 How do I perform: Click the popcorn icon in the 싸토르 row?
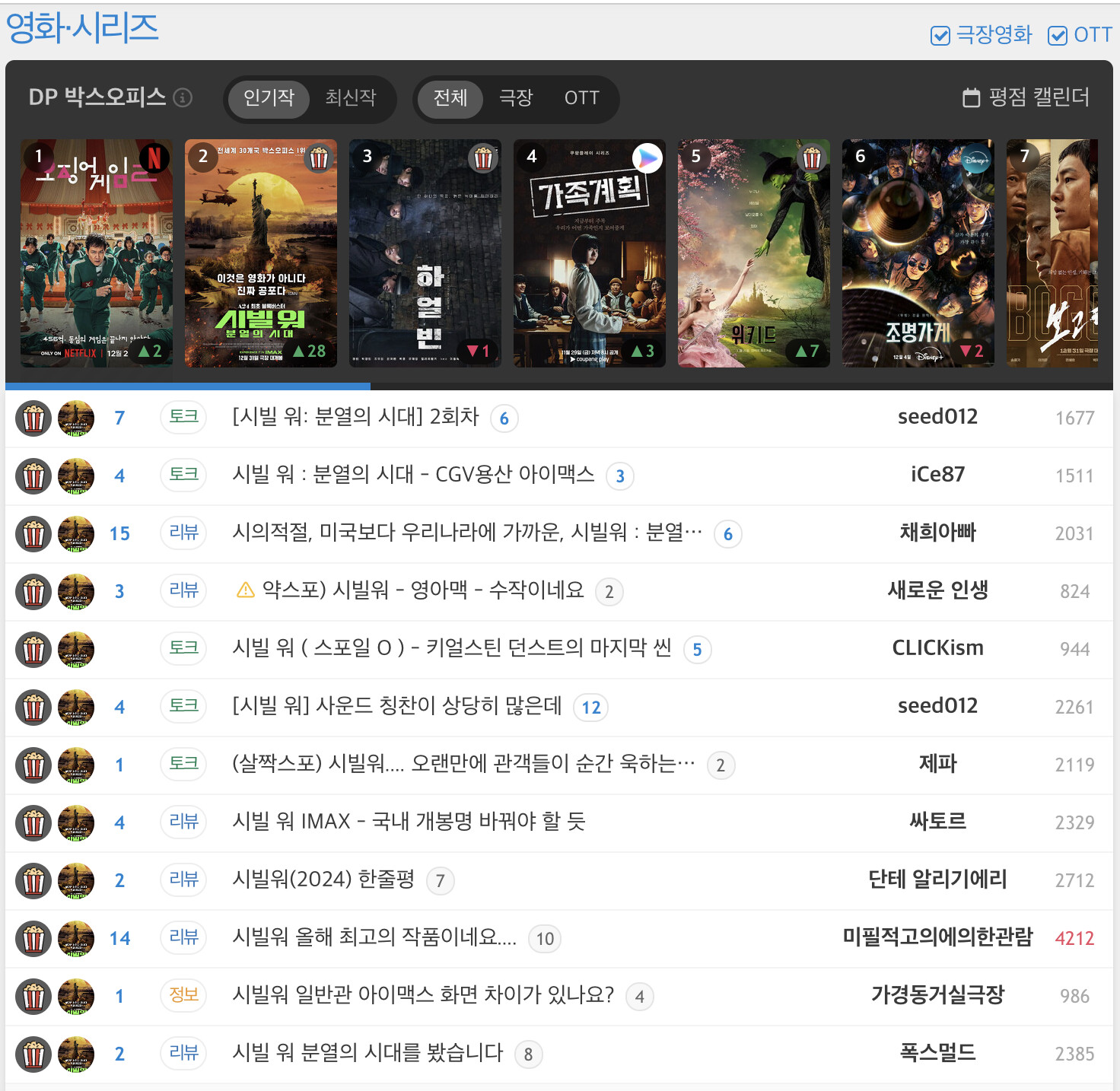tap(33, 823)
